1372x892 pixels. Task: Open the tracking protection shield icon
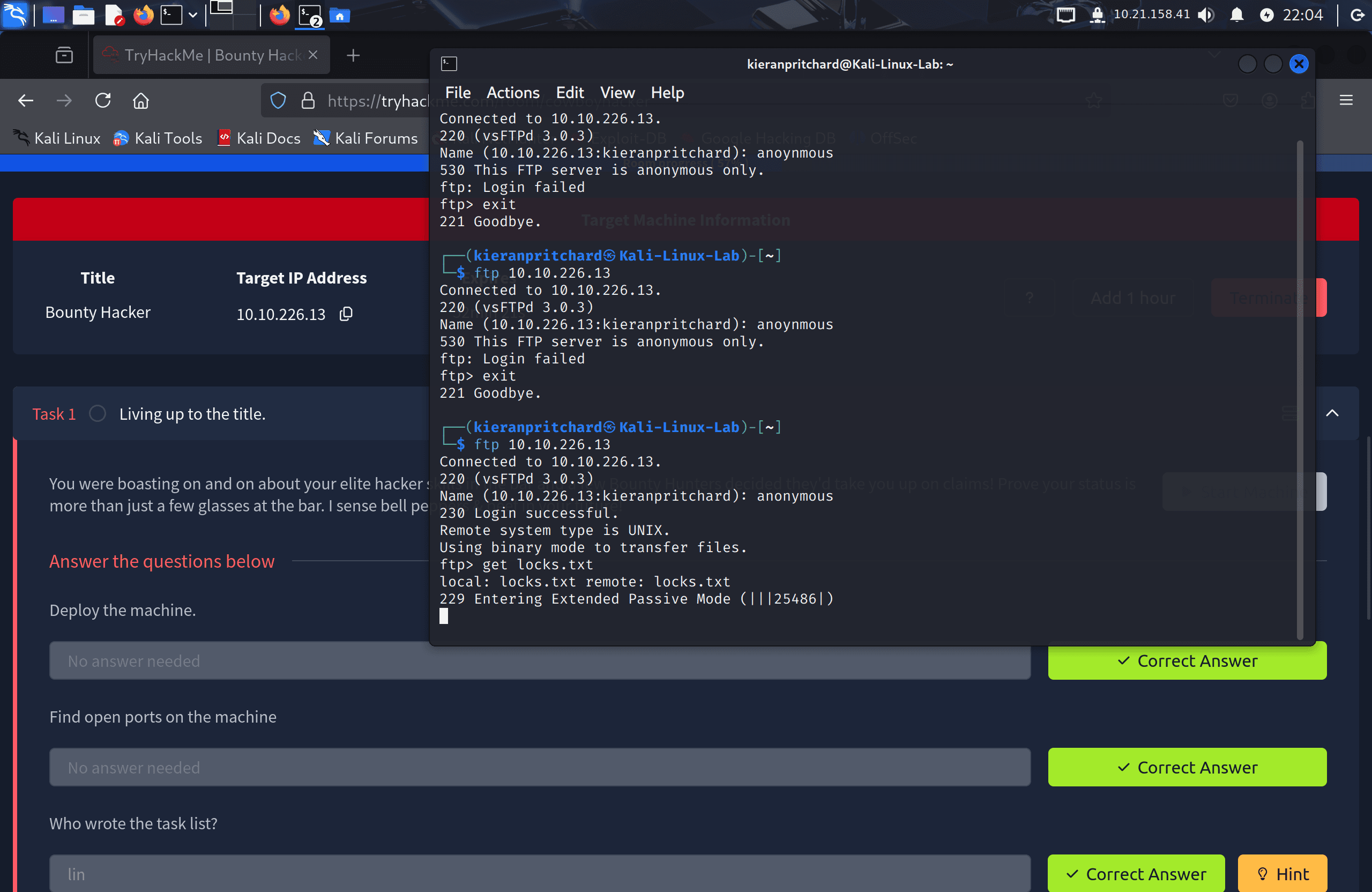coord(279,101)
